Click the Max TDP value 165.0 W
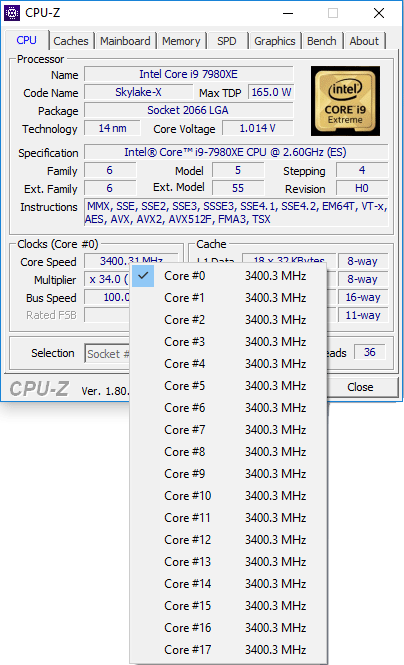The width and height of the screenshot is (404, 665). 271,92
